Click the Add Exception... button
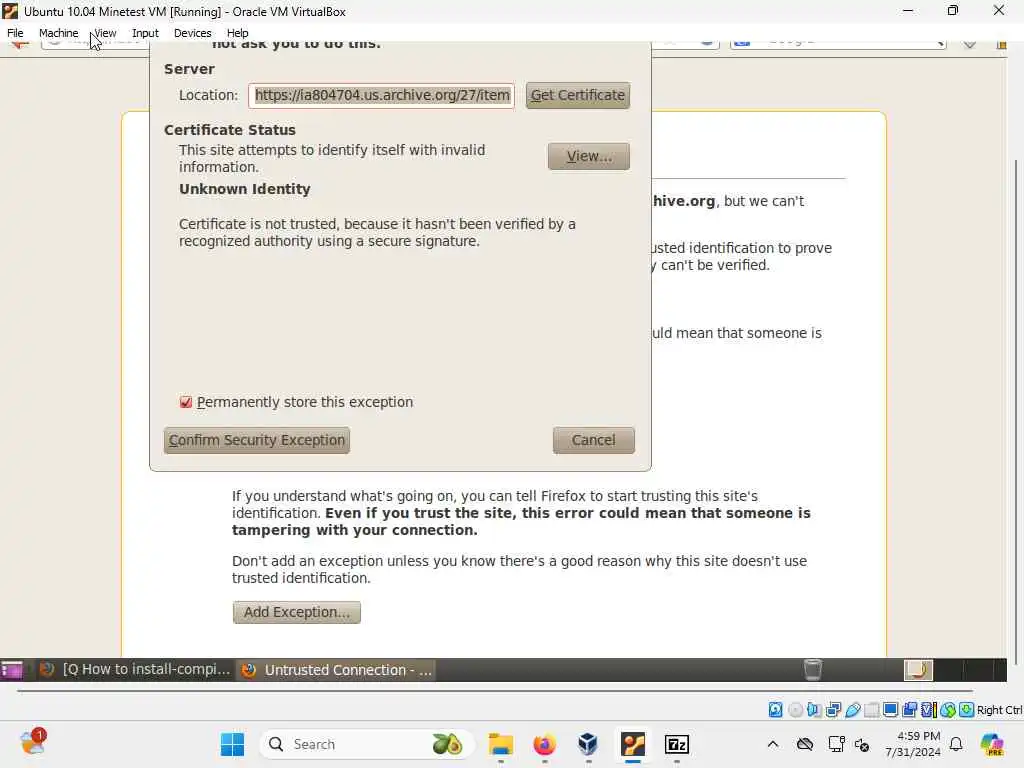 coord(296,613)
